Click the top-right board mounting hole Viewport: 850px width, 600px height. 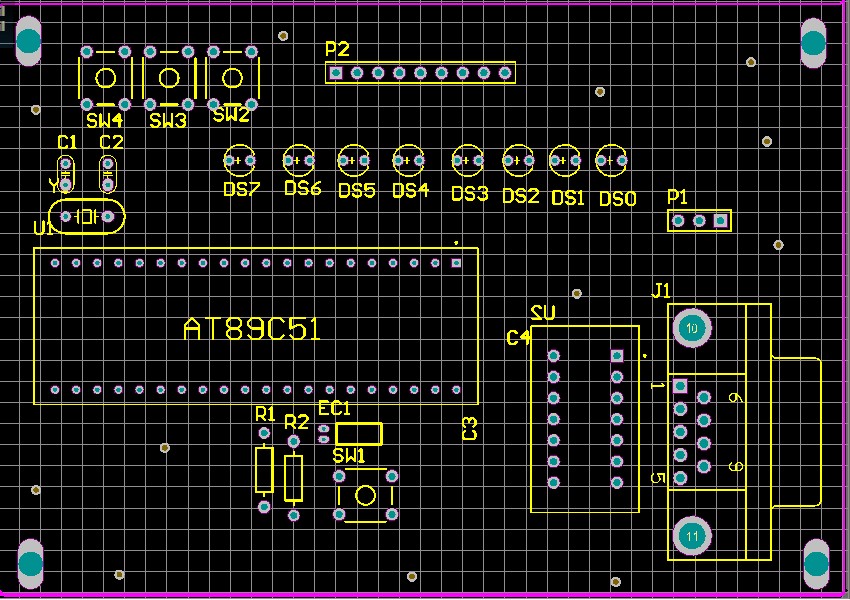click(813, 43)
